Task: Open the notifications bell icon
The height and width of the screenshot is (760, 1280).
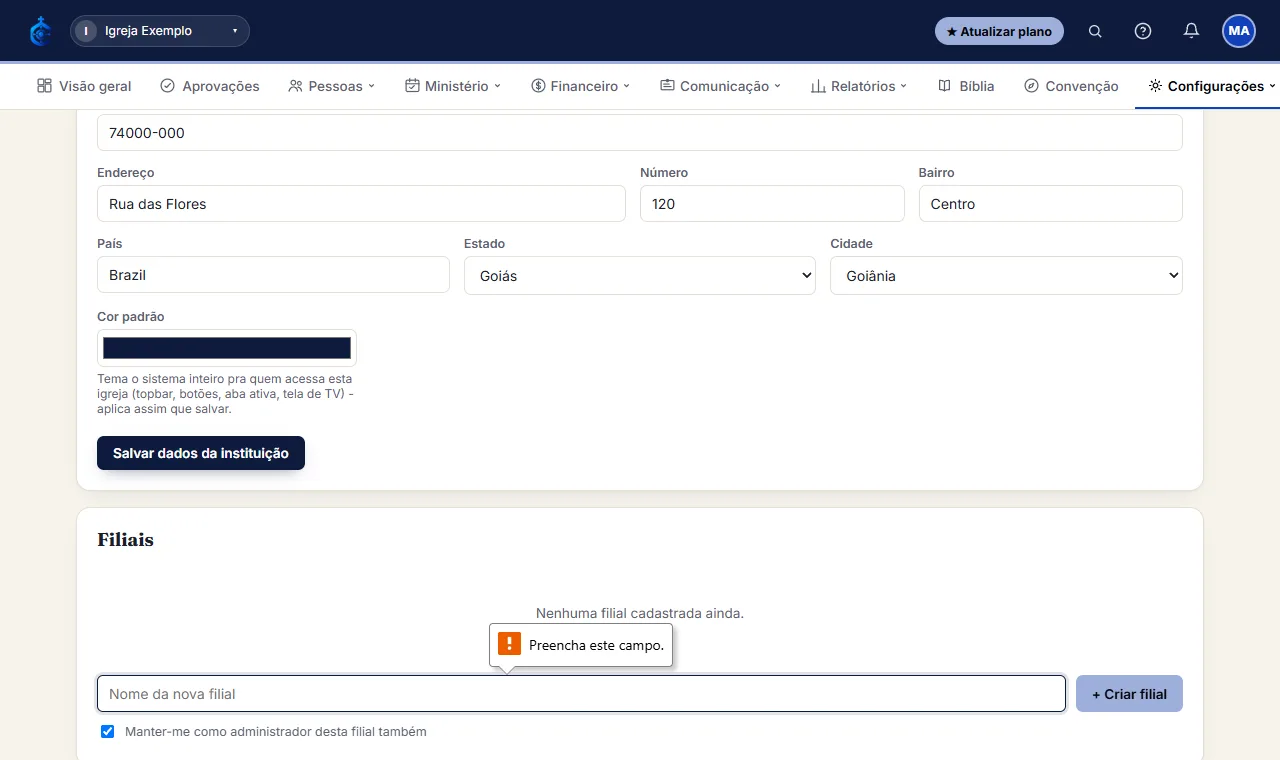Action: [x=1191, y=31]
